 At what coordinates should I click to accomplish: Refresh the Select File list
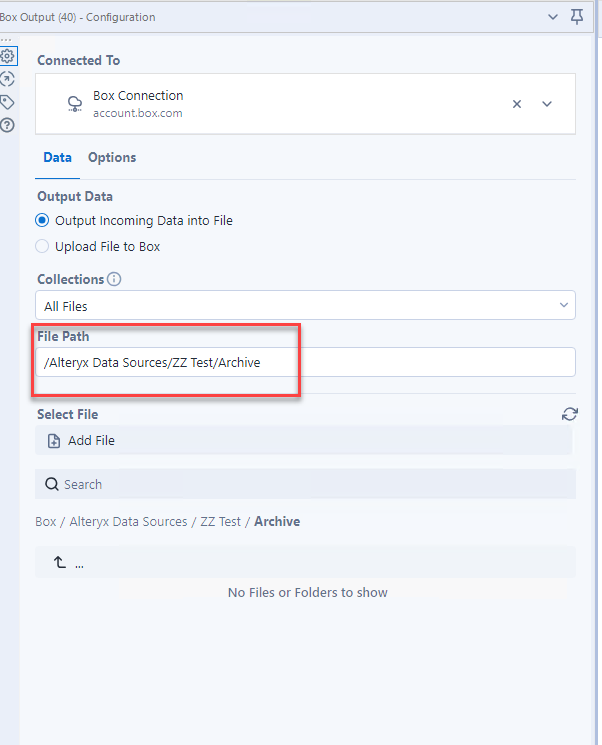coord(570,414)
